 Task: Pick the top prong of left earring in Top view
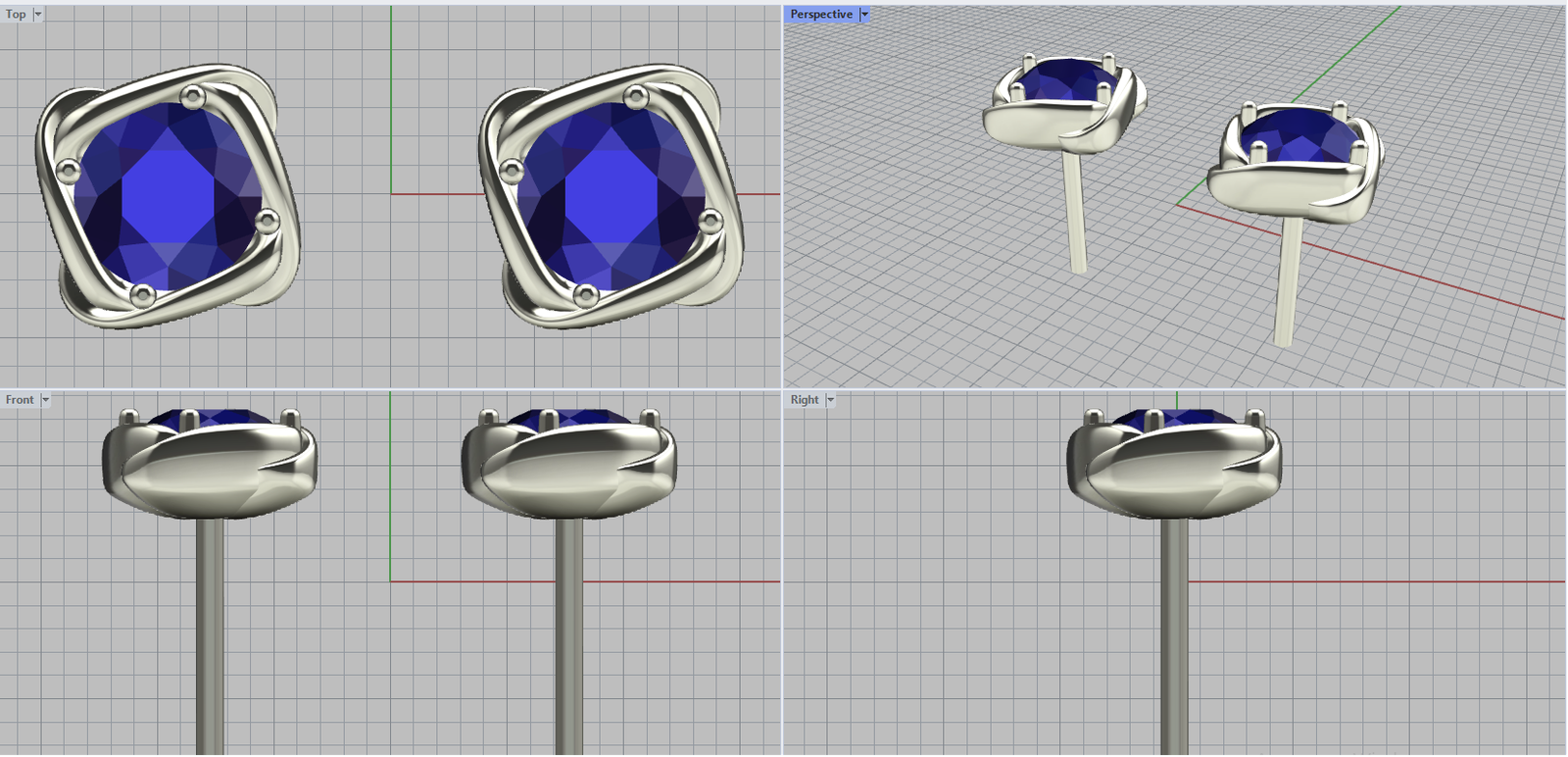(193, 96)
